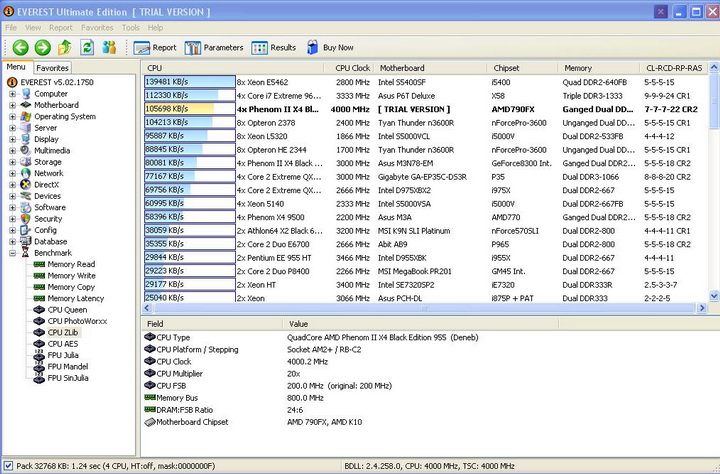The height and width of the screenshot is (474, 720).
Task: Select the Devices icon in tree
Action: tap(26, 196)
